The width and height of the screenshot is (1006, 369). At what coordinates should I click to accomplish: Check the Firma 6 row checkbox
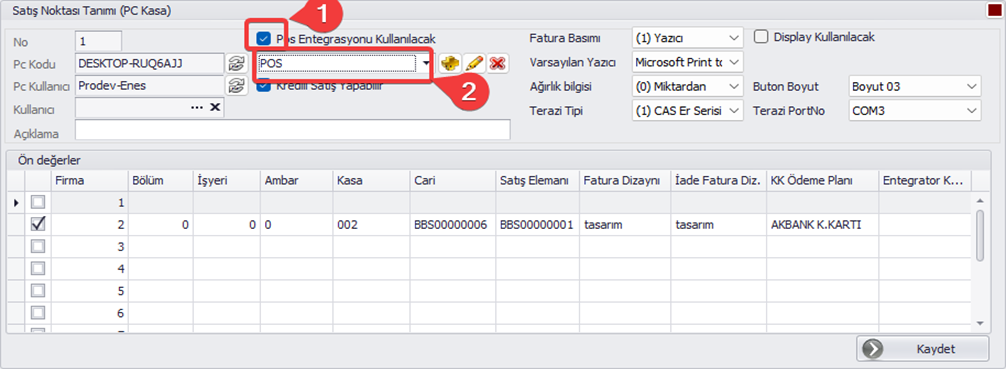(38, 313)
